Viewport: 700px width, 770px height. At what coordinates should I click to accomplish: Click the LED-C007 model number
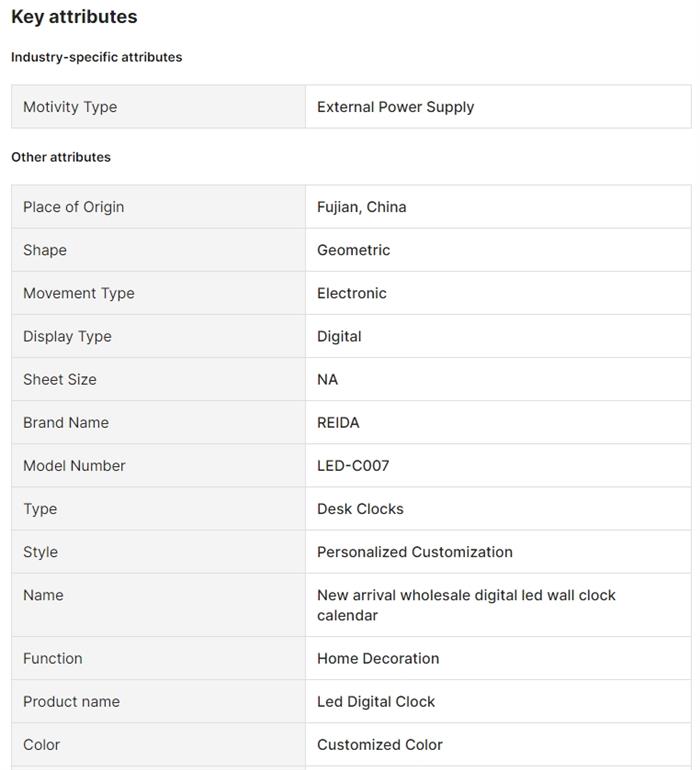point(353,465)
